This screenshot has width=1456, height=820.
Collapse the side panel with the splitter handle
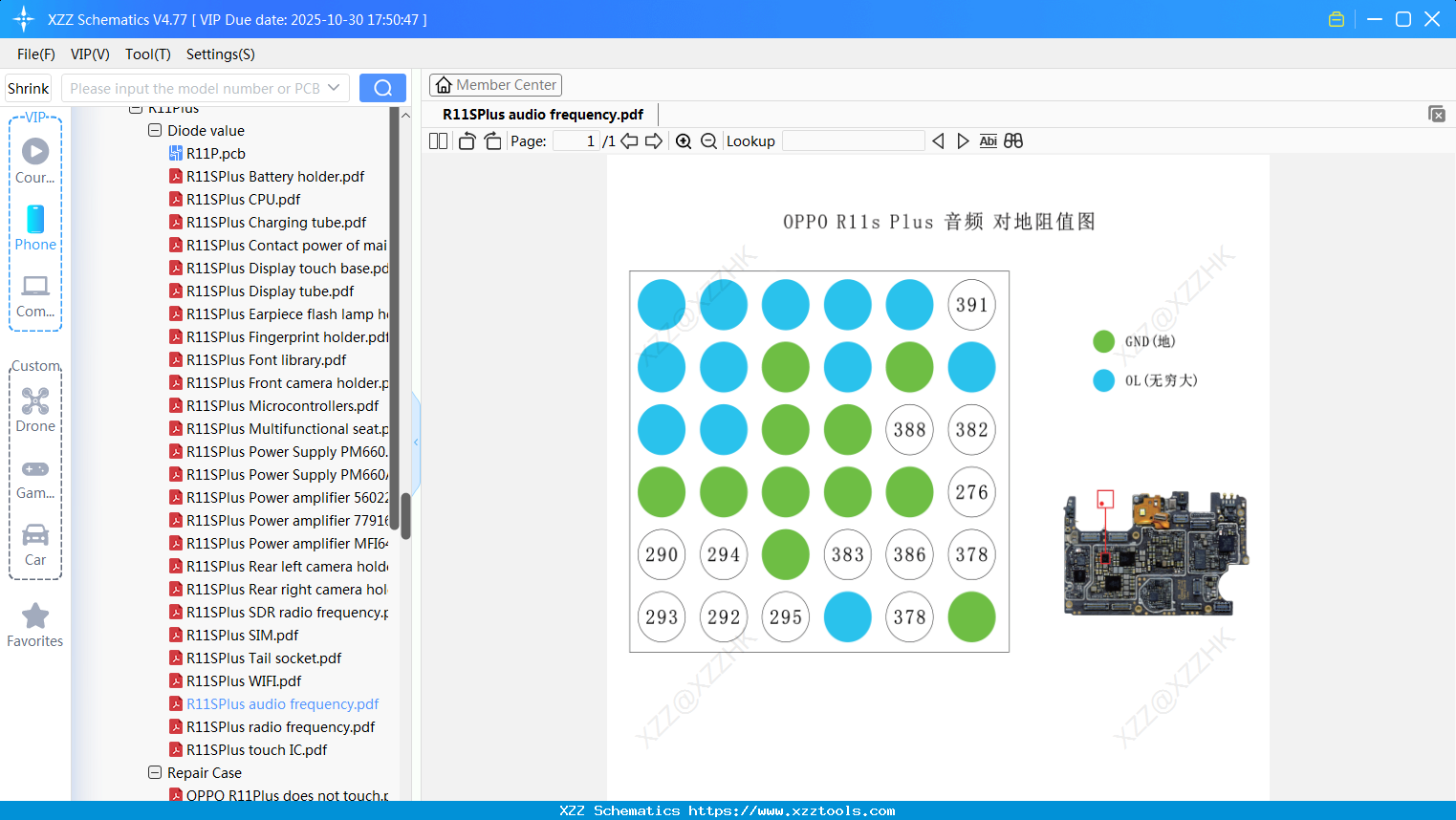[x=416, y=442]
